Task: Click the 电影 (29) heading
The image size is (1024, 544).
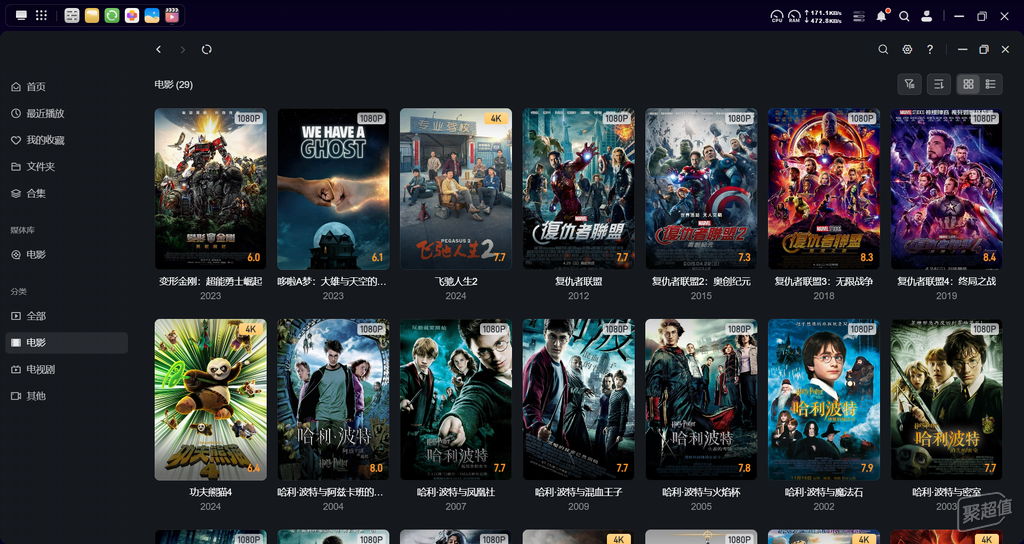Action: pyautogui.click(x=174, y=84)
